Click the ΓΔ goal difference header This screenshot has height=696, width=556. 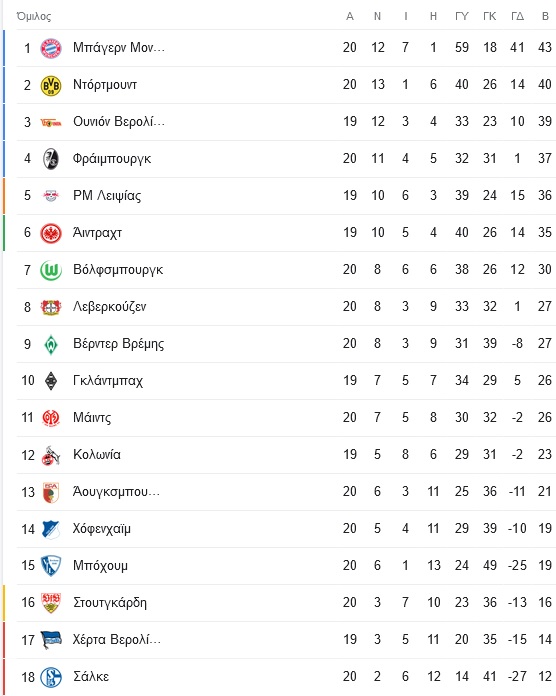pos(517,16)
